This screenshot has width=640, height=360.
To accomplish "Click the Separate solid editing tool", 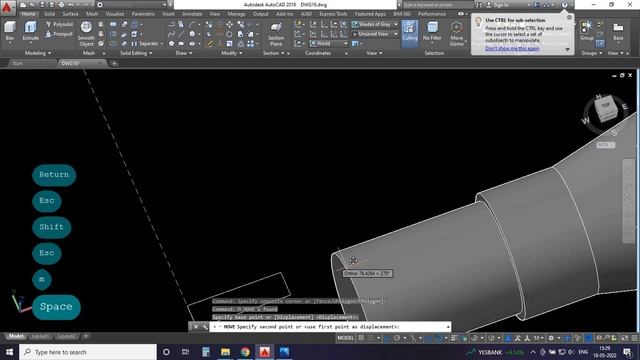I will point(146,44).
